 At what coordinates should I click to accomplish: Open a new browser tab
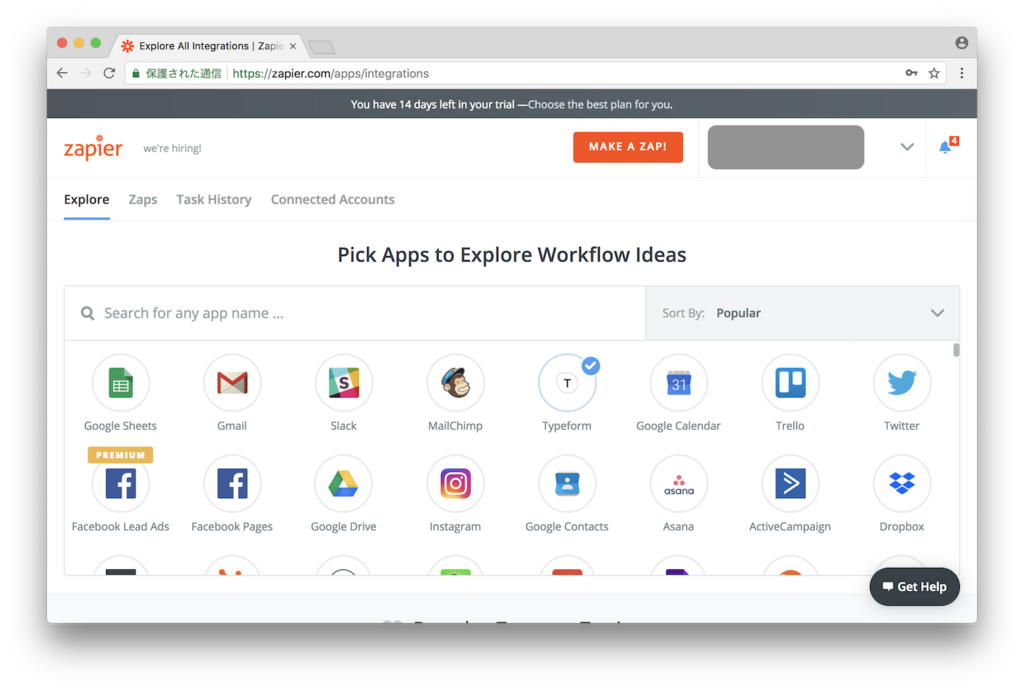coord(321,47)
